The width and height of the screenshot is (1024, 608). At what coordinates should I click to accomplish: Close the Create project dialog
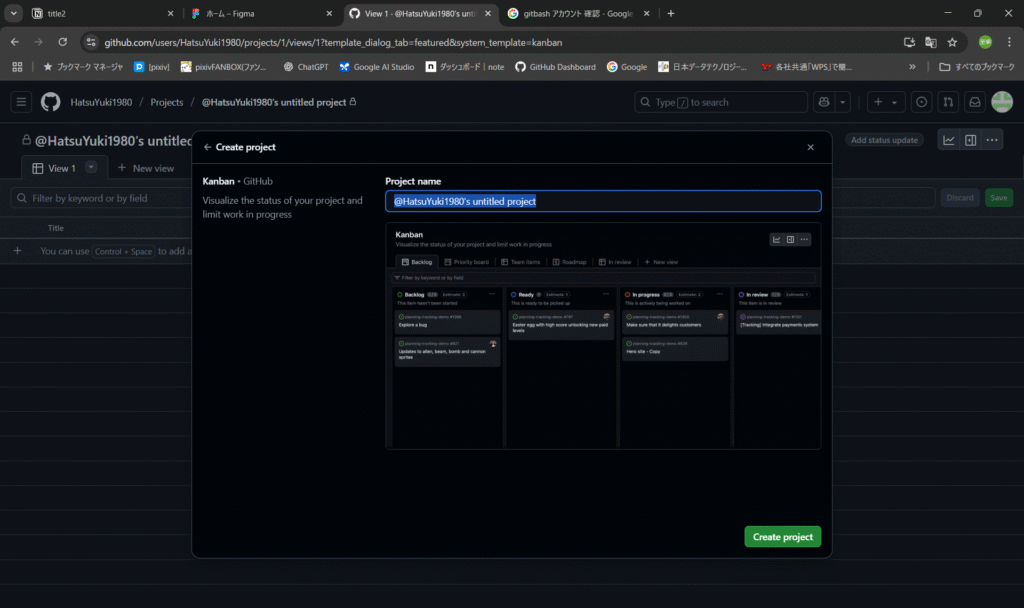(x=810, y=148)
